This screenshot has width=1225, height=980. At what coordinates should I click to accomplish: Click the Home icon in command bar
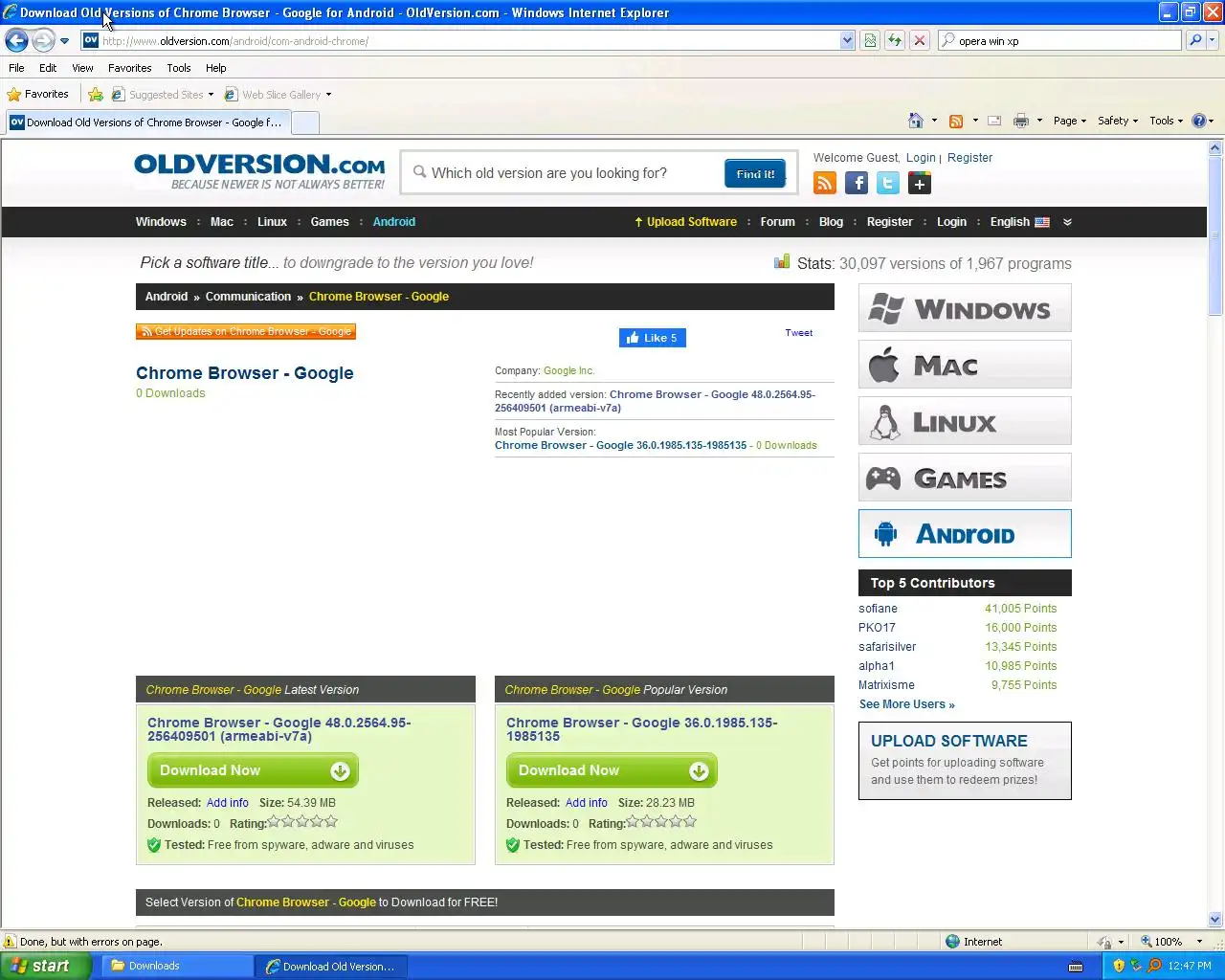pyautogui.click(x=916, y=121)
